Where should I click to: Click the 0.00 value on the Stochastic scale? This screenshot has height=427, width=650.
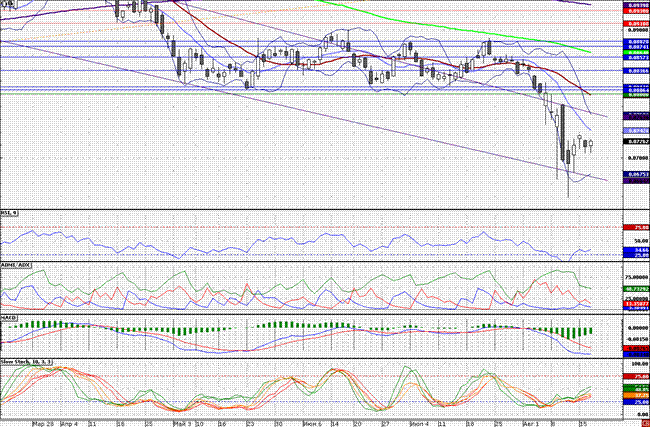click(x=643, y=414)
